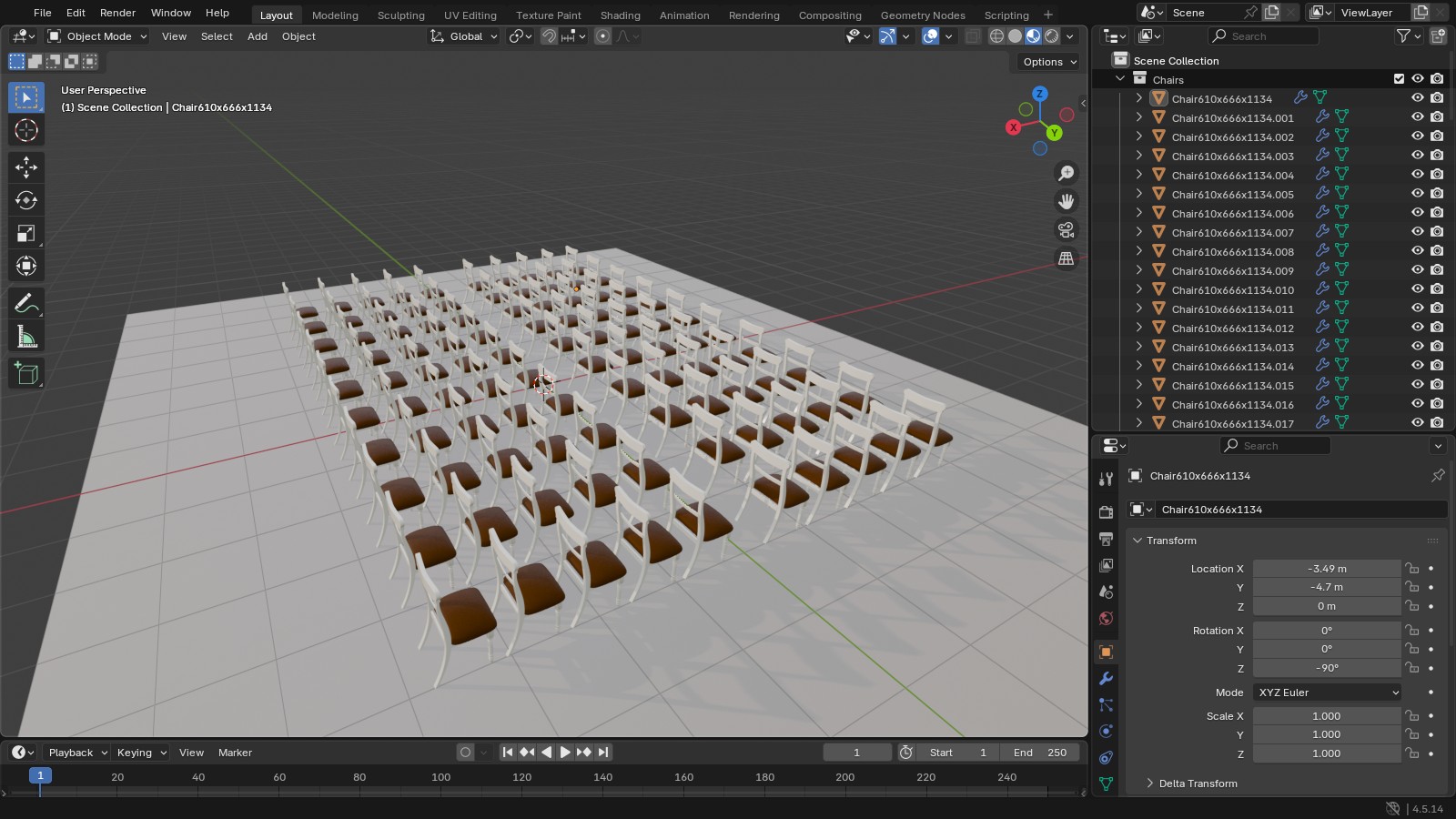Switch to wireframe viewport shading
1456x819 pixels.
coord(997,36)
